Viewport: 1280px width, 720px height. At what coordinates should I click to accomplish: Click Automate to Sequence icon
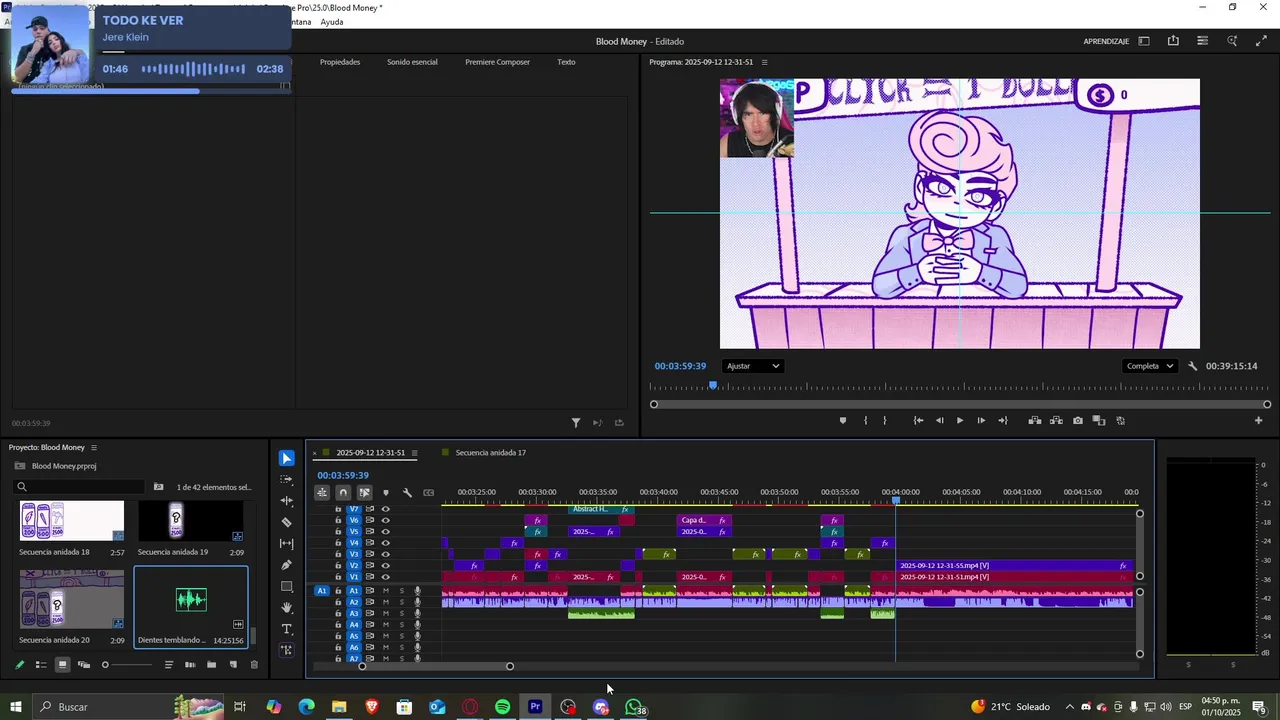point(190,665)
